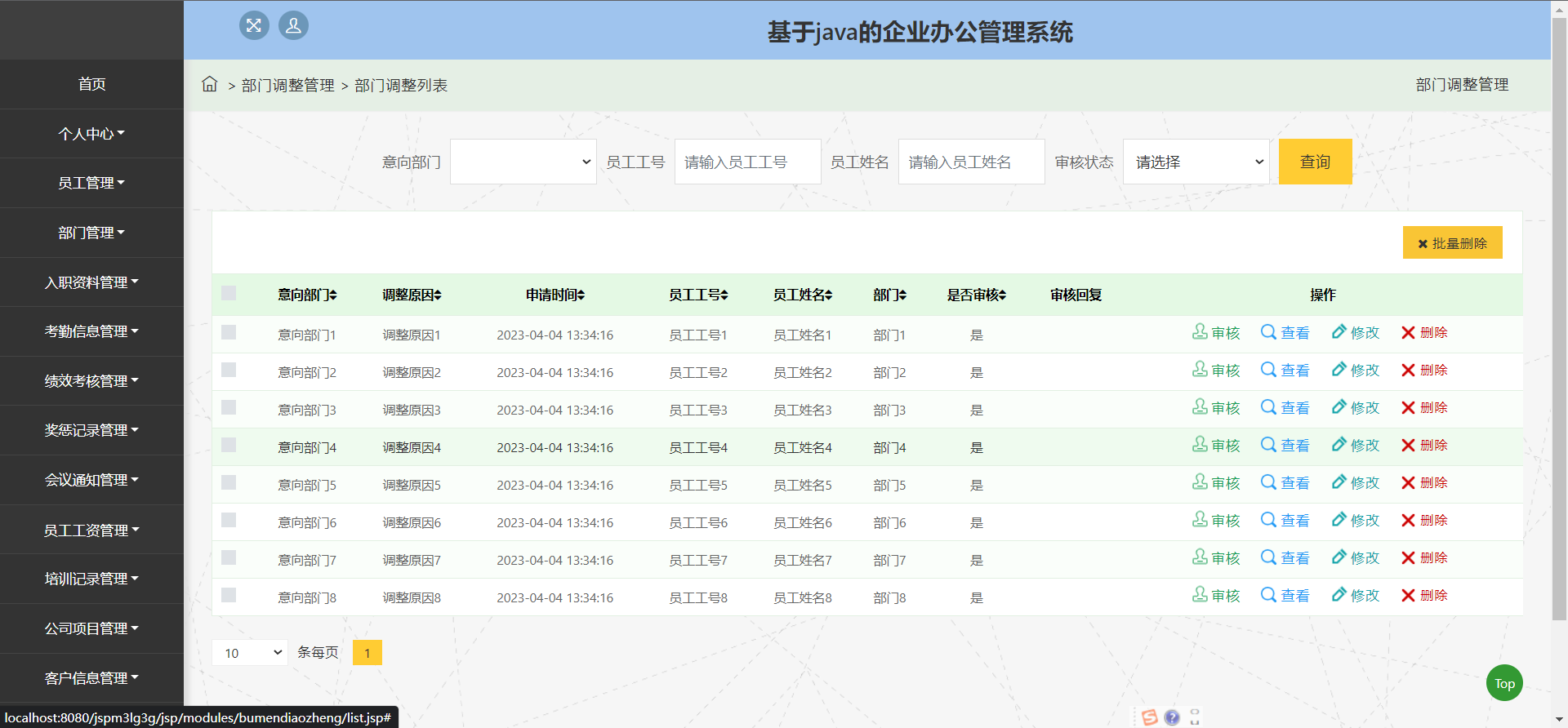Open 员工工资管理 in the sidebar
This screenshot has height=728, width=1568.
coord(91,530)
